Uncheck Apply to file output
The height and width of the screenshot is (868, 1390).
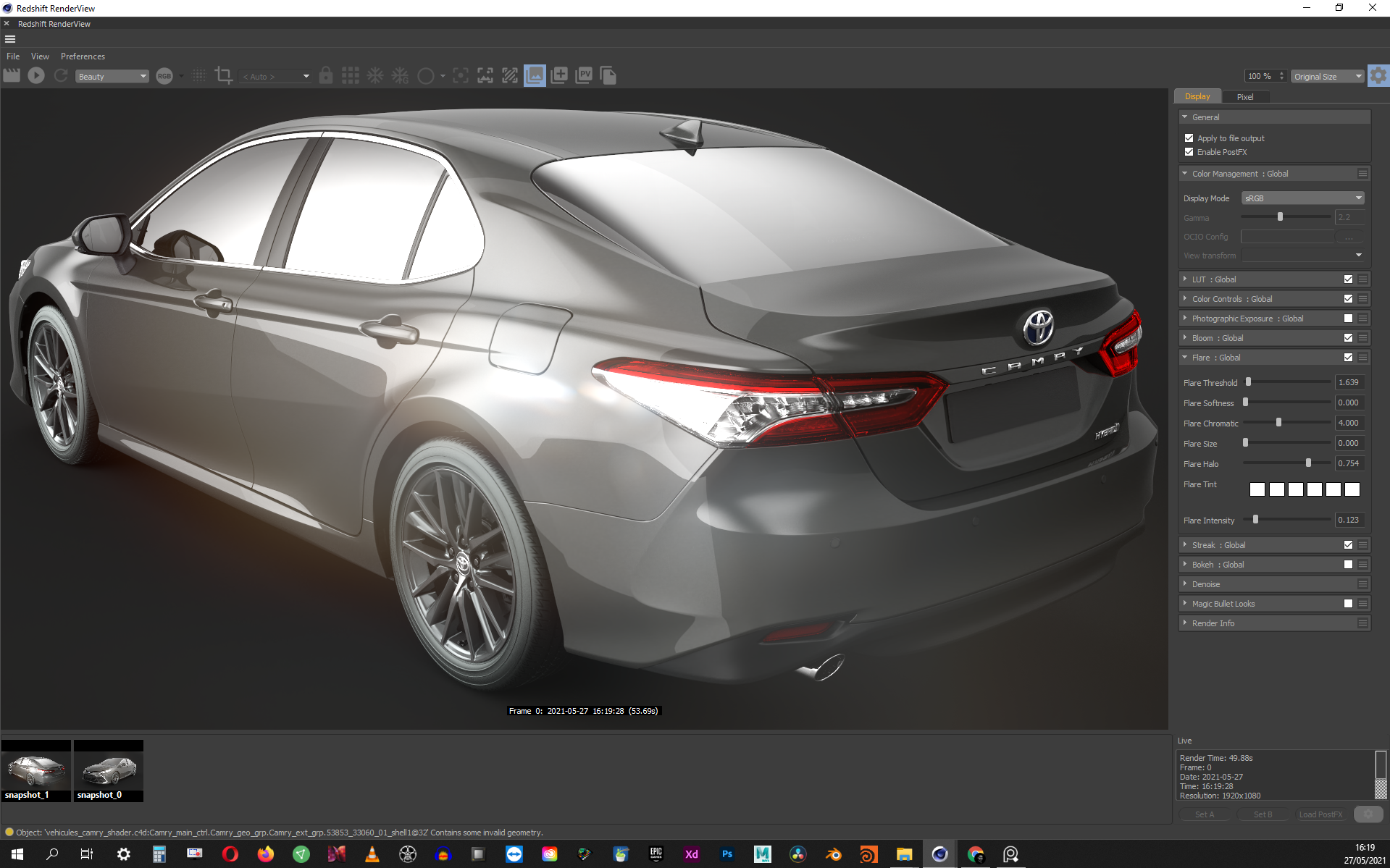point(1189,138)
